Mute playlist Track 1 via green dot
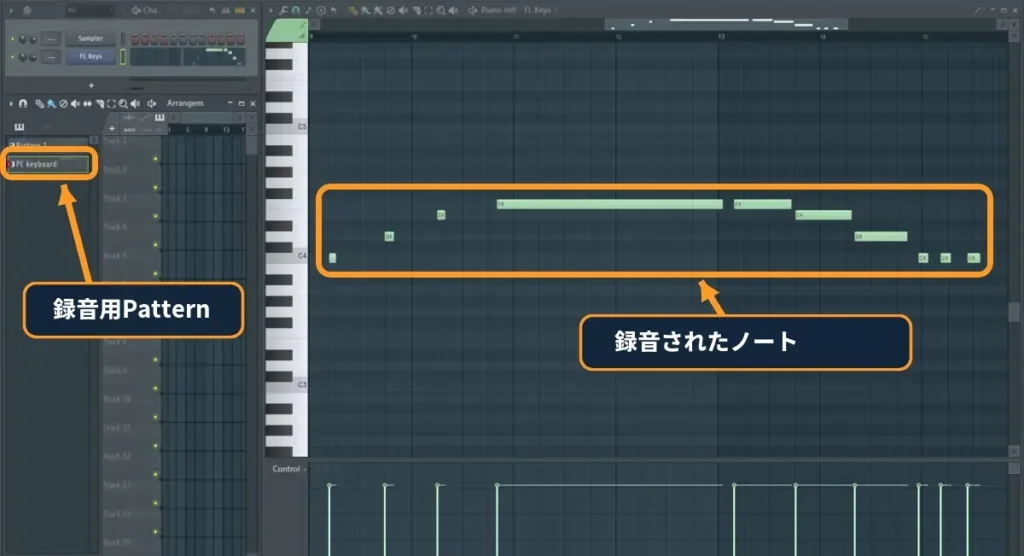This screenshot has width=1024, height=556. [x=155, y=159]
